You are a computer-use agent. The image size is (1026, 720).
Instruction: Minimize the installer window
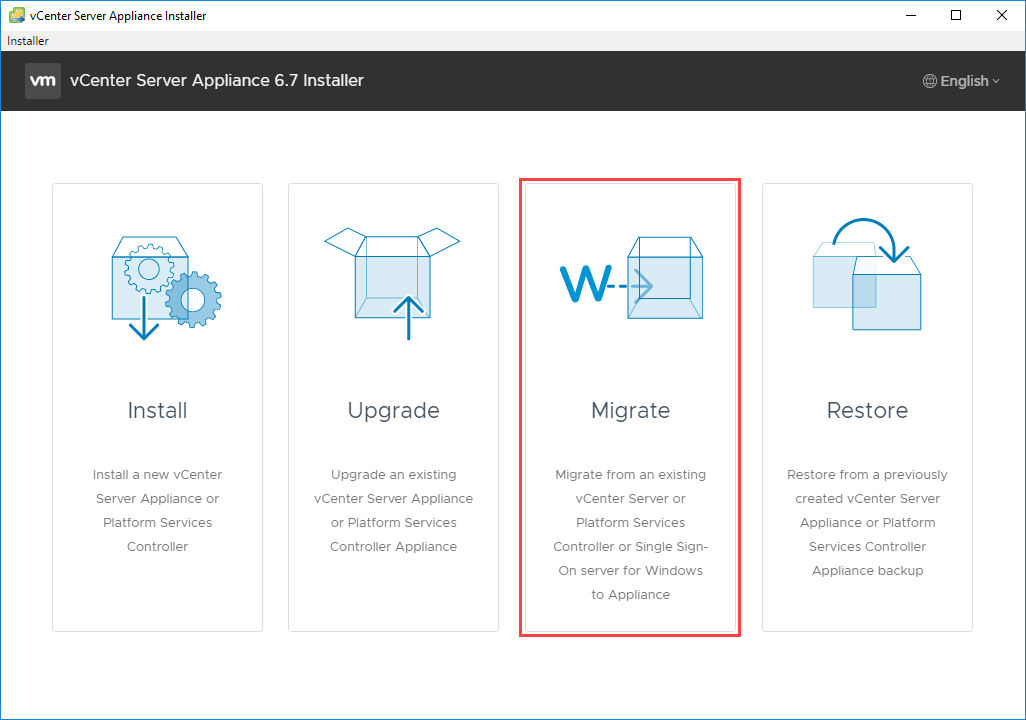(x=911, y=15)
